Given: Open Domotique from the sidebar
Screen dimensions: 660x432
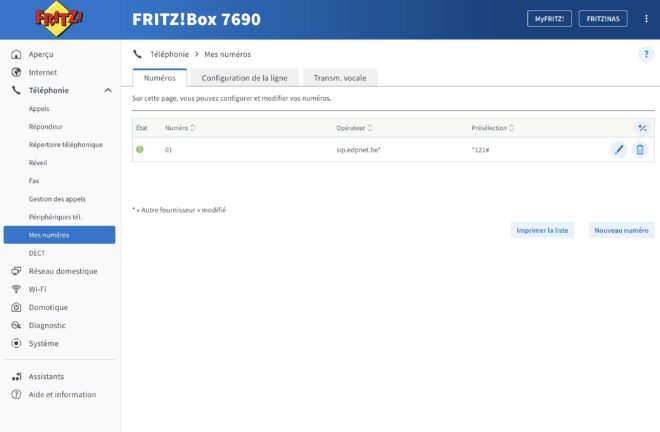Looking at the screenshot, I should tap(48, 307).
